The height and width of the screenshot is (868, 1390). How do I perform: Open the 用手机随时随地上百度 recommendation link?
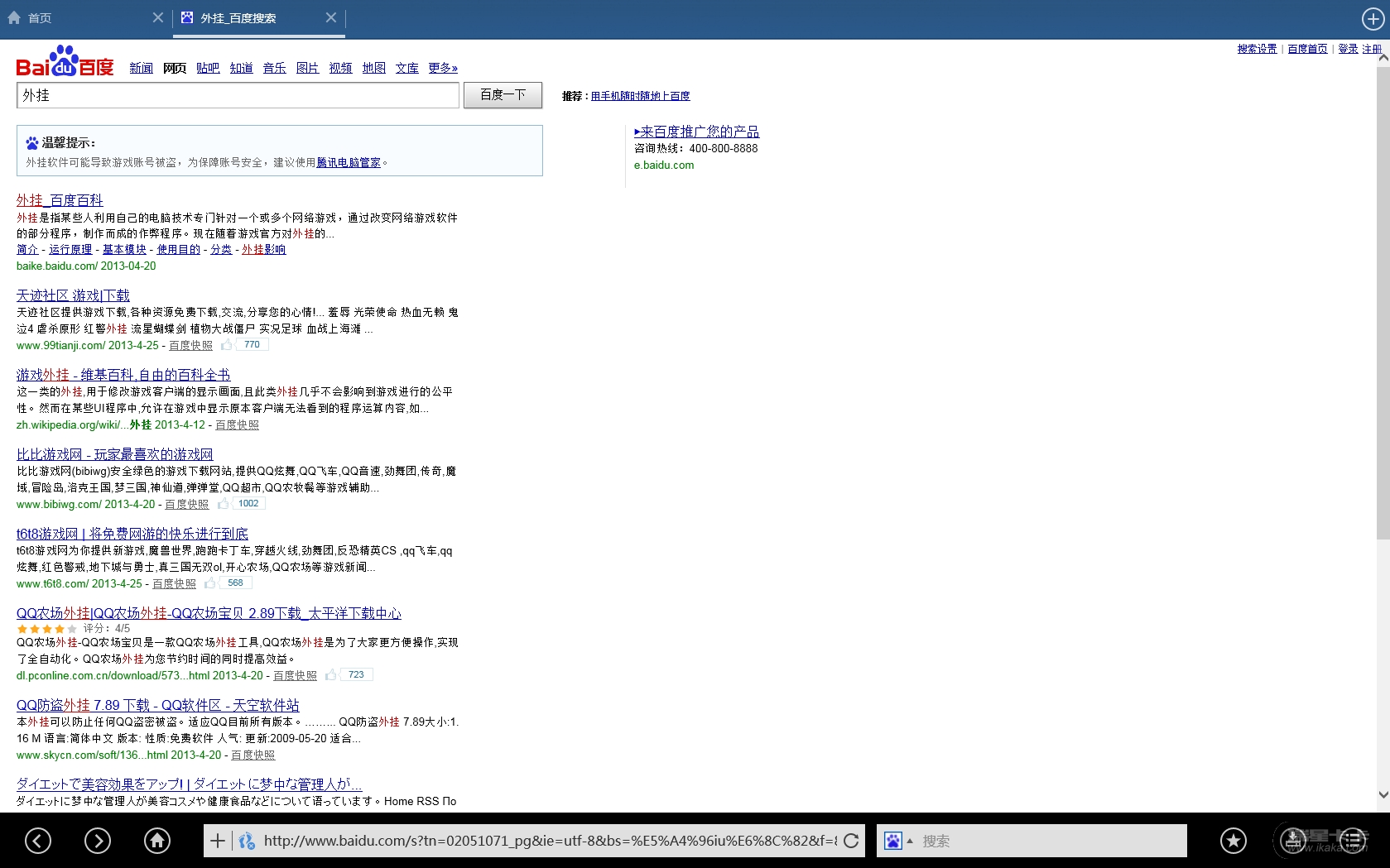(x=640, y=96)
